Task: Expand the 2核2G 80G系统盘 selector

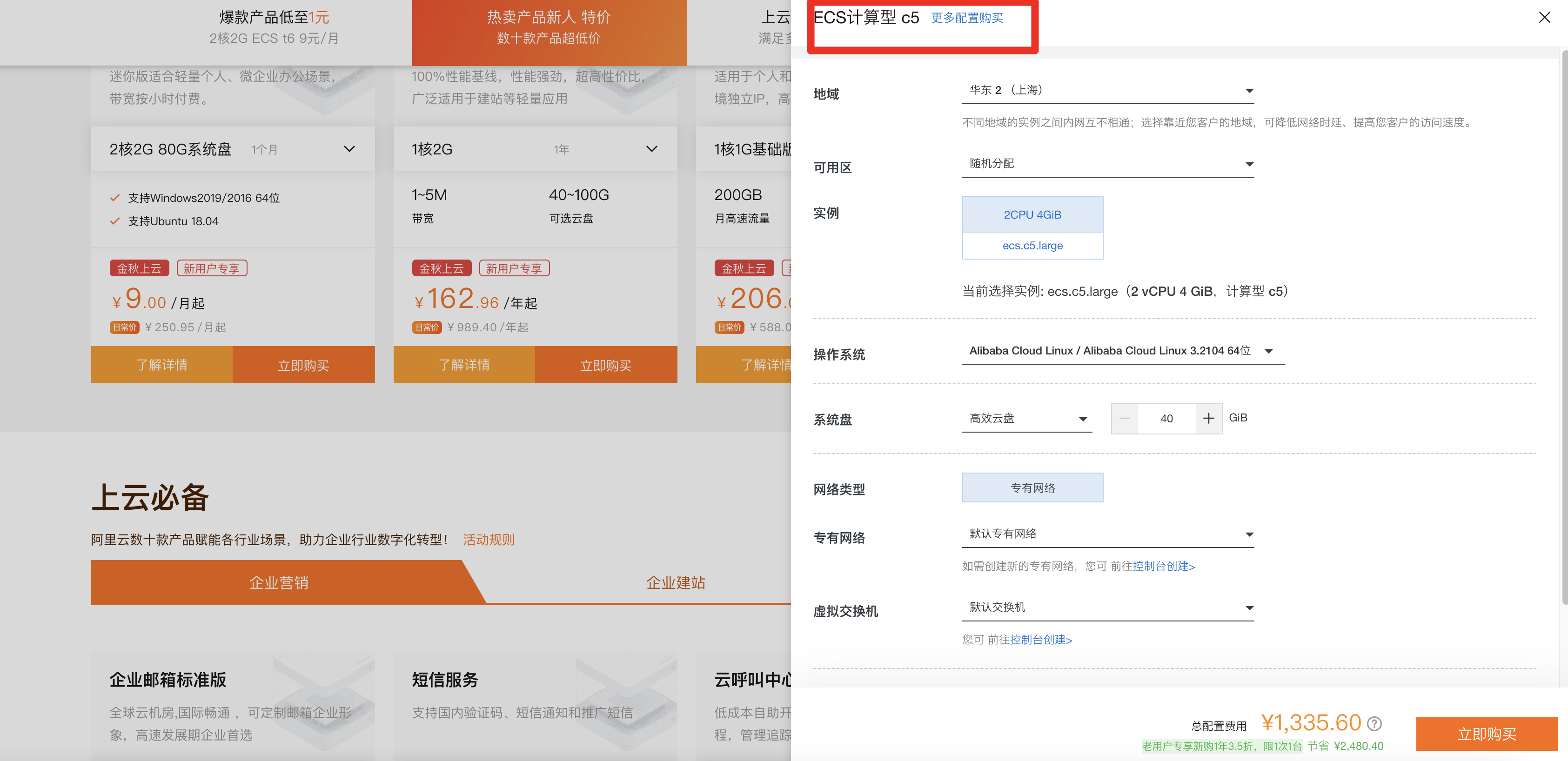Action: (x=233, y=149)
